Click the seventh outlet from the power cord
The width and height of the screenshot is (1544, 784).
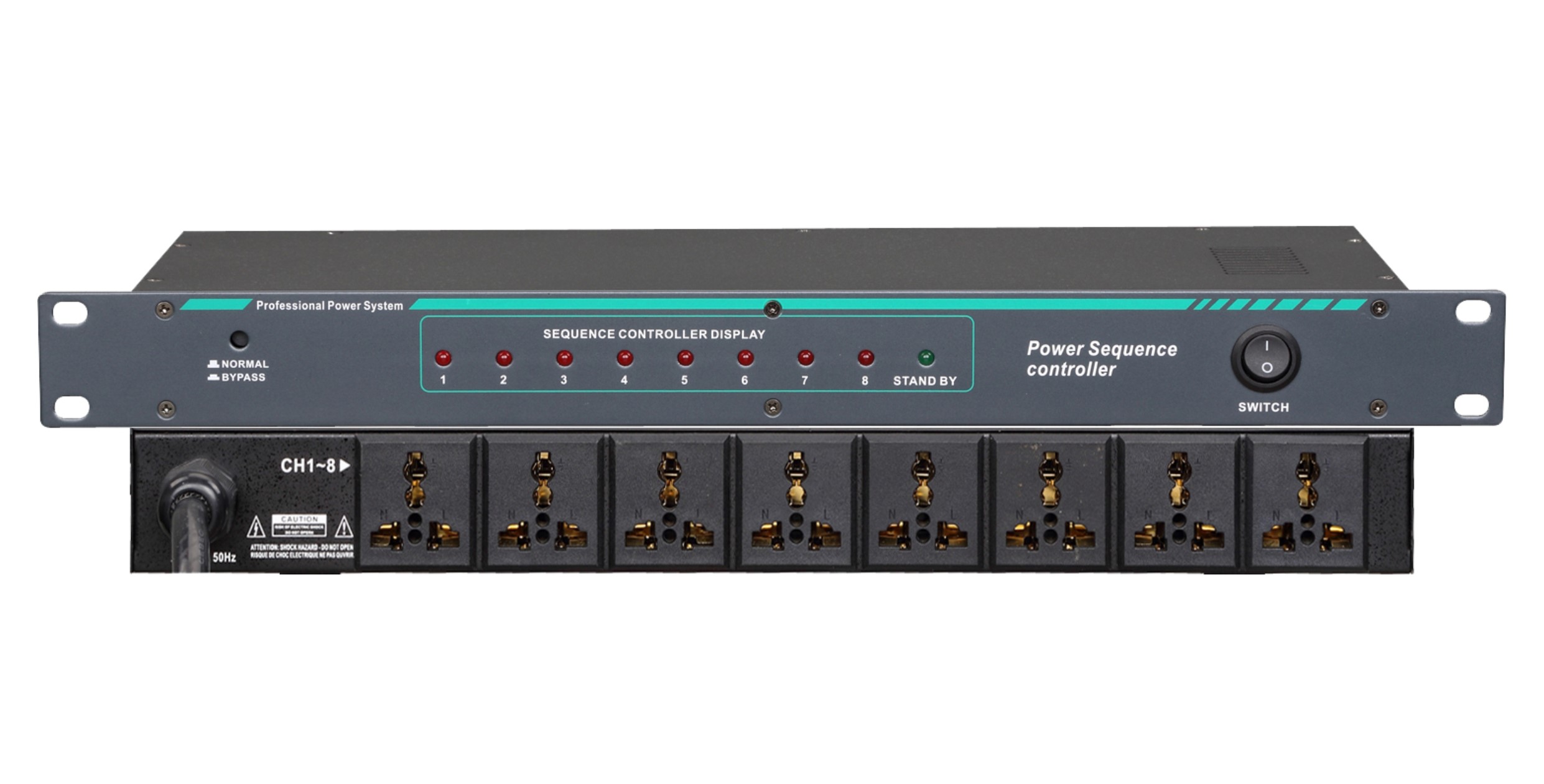[x=1179, y=501]
